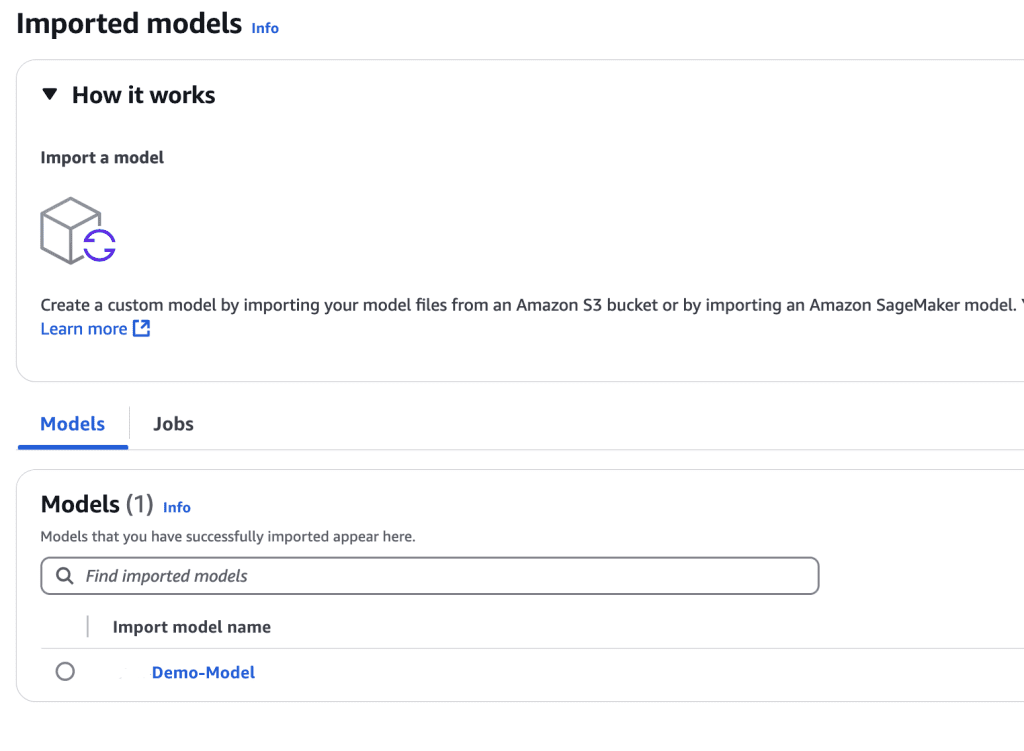Image resolution: width=1024 pixels, height=751 pixels.
Task: Click the Imported models page heading
Action: (129, 24)
